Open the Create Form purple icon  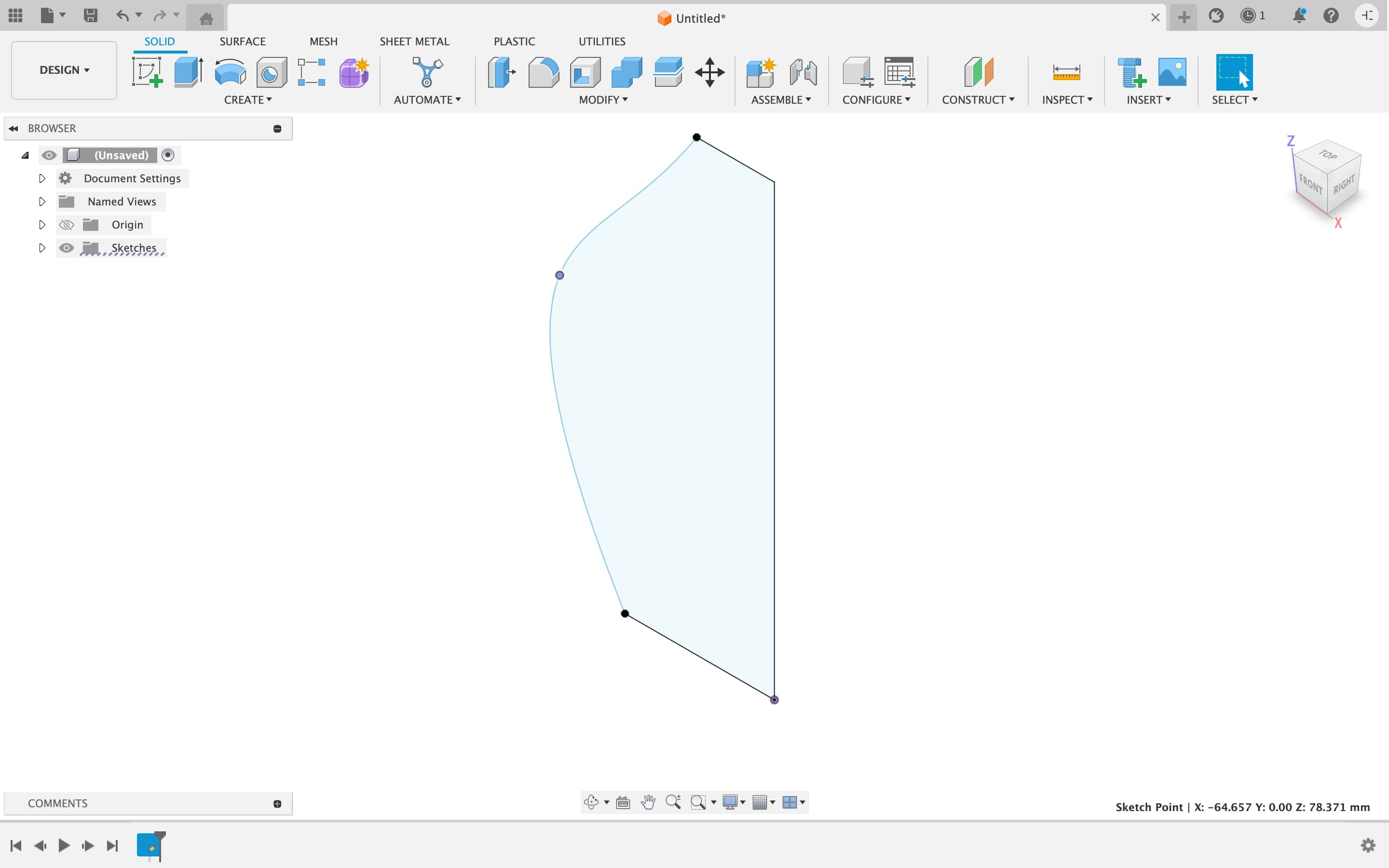pos(354,72)
